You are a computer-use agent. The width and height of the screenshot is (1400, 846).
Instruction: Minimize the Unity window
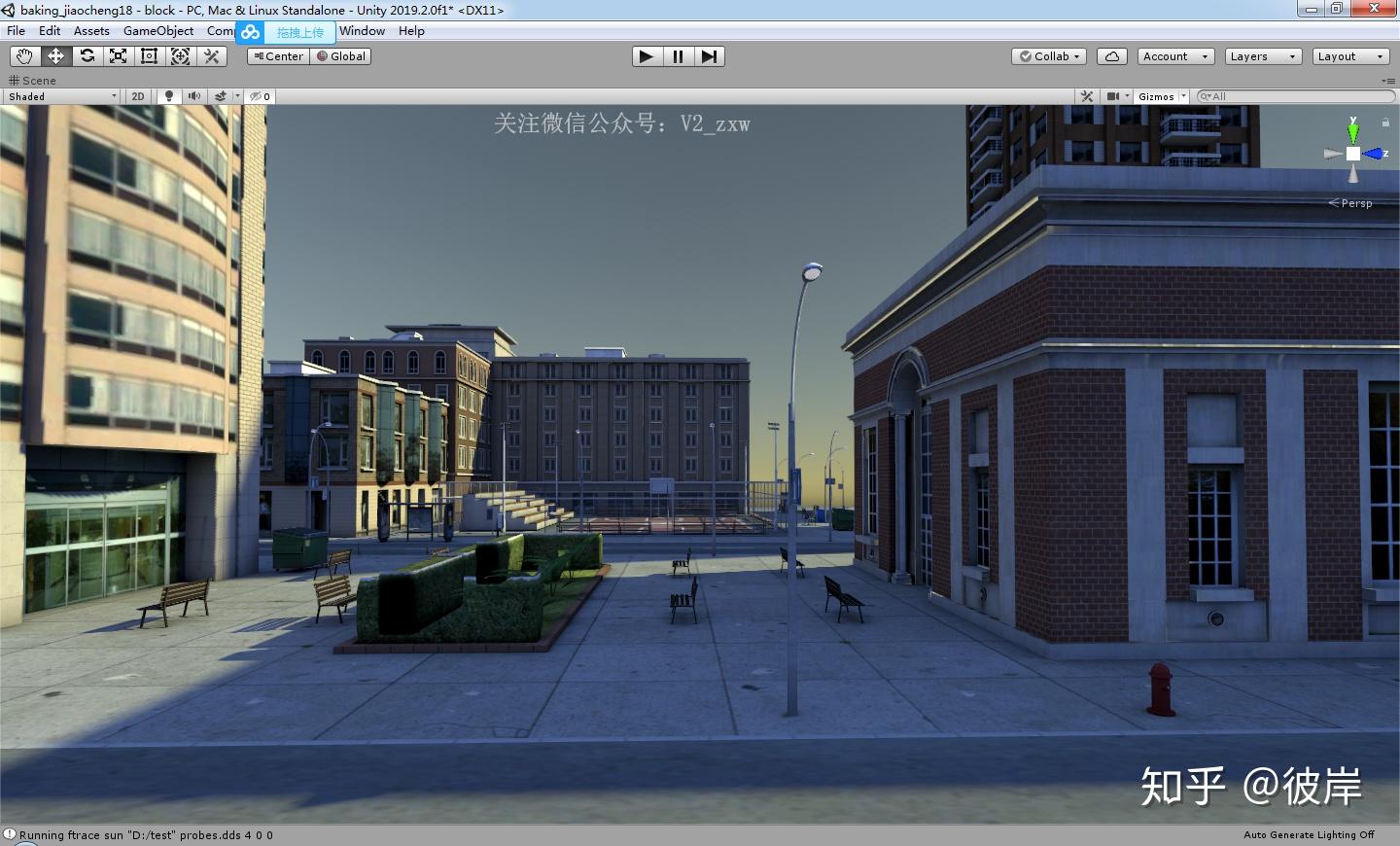1311,9
